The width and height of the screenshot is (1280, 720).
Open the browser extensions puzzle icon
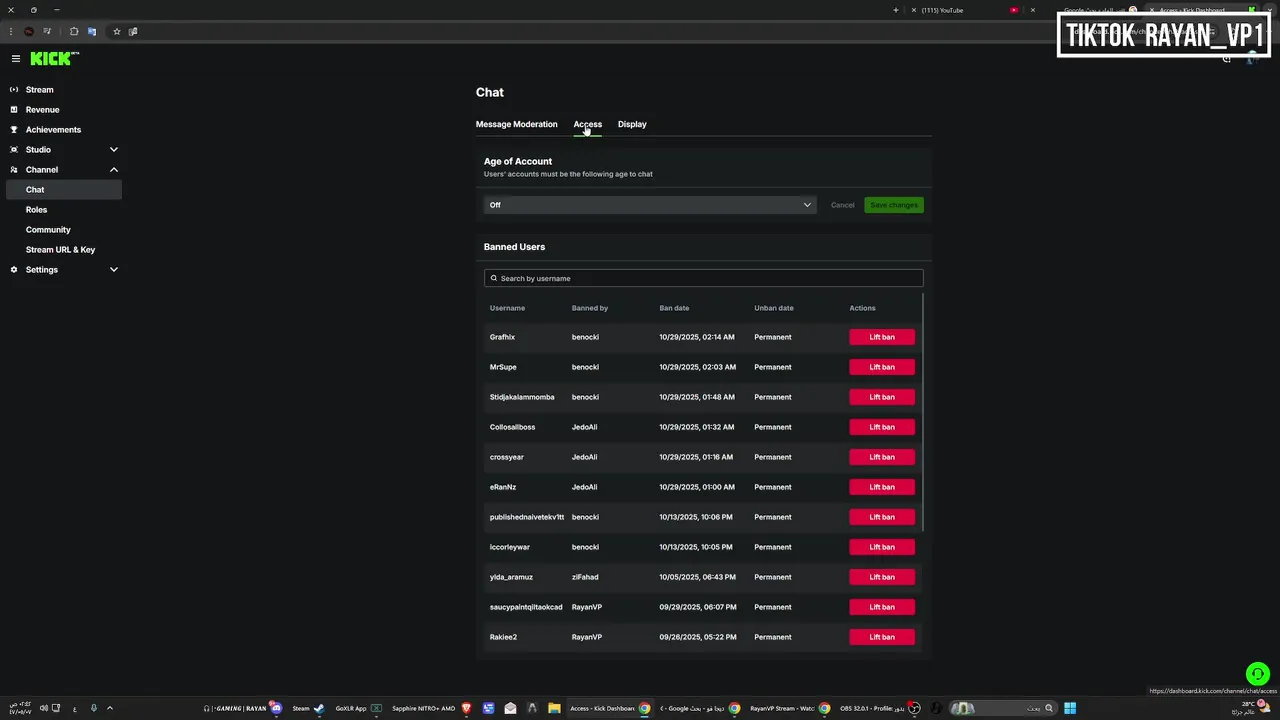click(x=73, y=31)
